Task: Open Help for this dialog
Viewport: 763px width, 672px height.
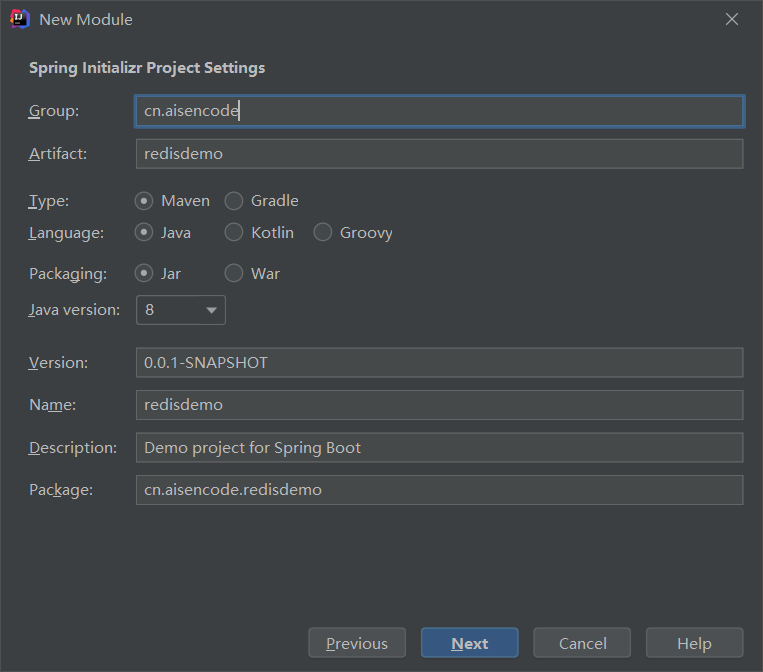Action: click(694, 643)
